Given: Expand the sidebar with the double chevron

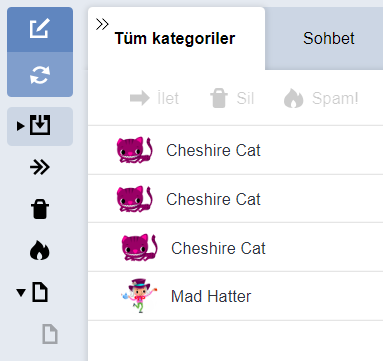Looking at the screenshot, I should (102, 24).
